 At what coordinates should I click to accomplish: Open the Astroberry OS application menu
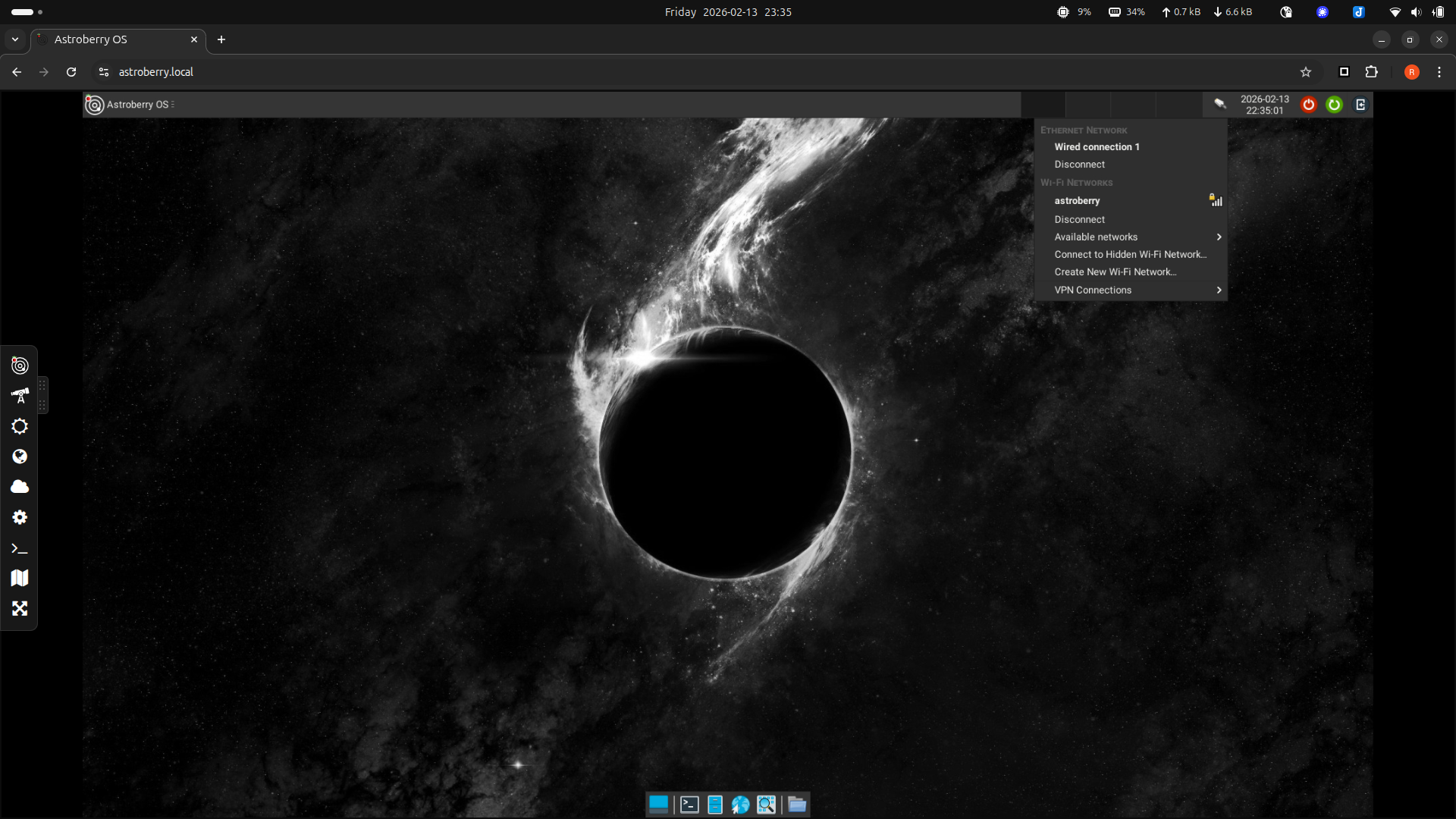click(130, 105)
